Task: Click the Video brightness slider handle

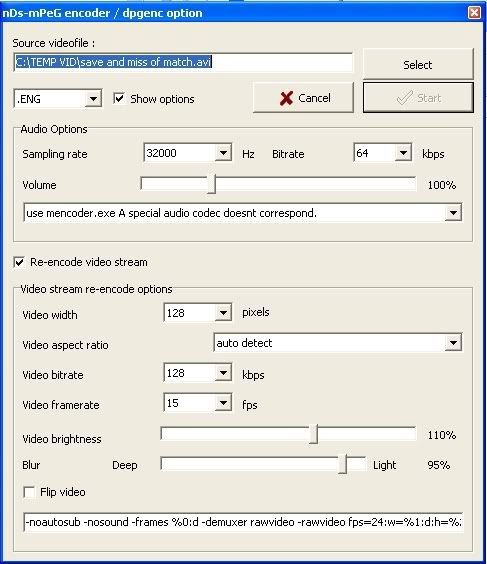Action: pyautogui.click(x=314, y=434)
